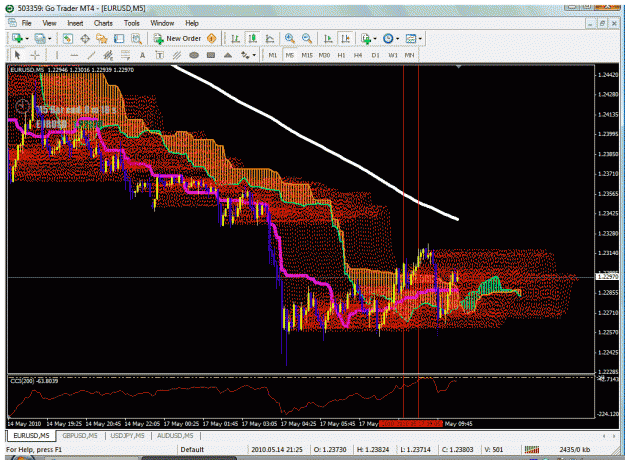Select the M30 timeframe button

[324, 55]
